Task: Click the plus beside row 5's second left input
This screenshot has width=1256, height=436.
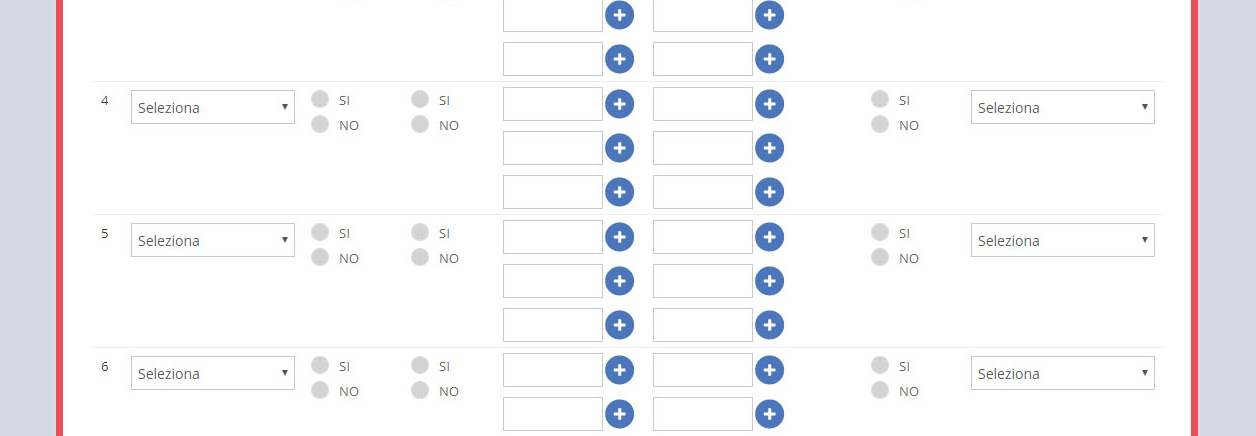Action: [620, 281]
